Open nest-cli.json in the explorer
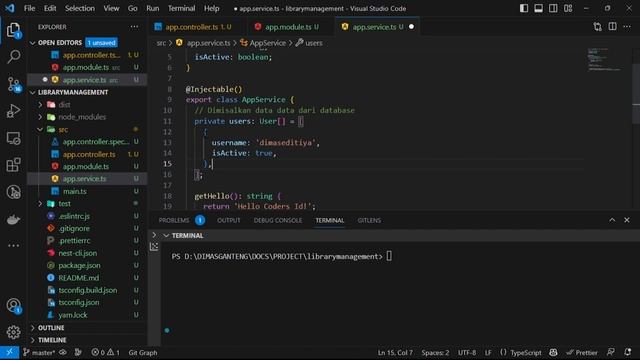The image size is (640, 360). 78,253
